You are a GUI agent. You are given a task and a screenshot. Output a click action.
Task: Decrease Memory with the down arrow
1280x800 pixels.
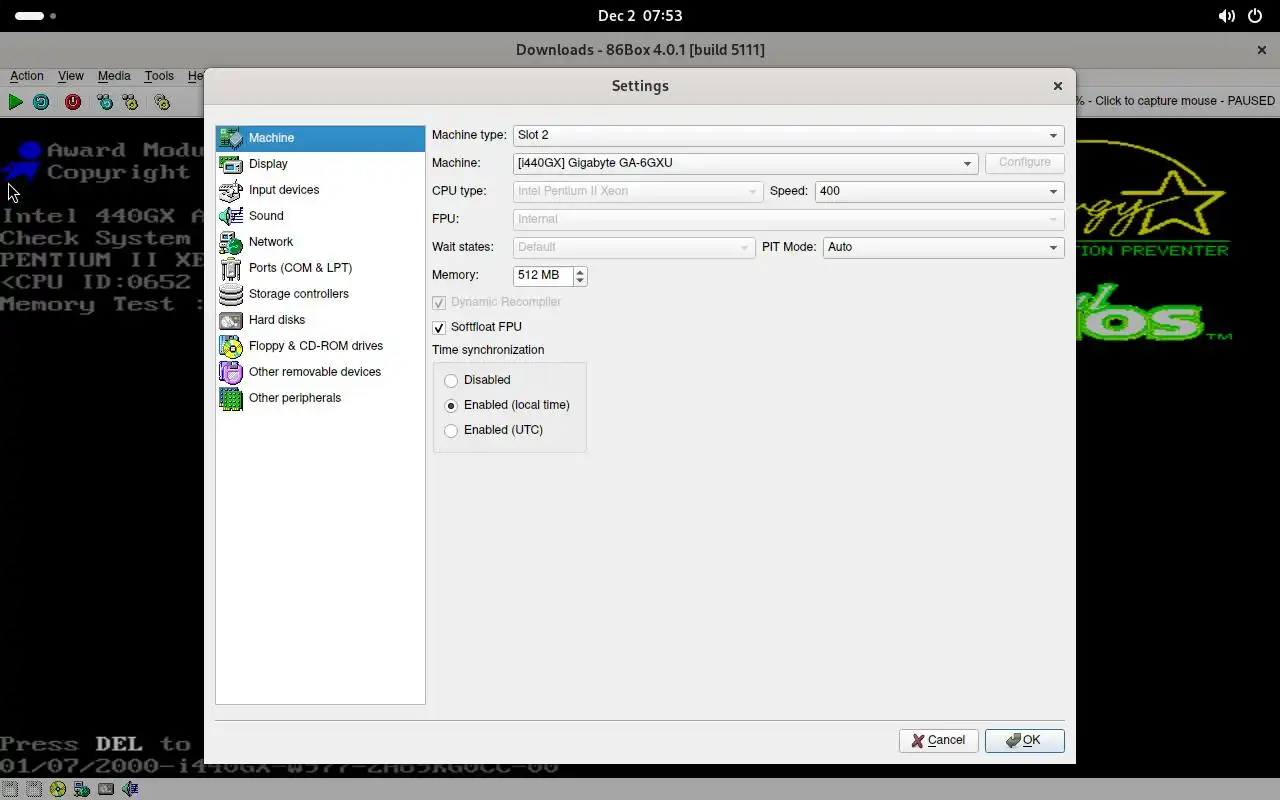coord(580,280)
